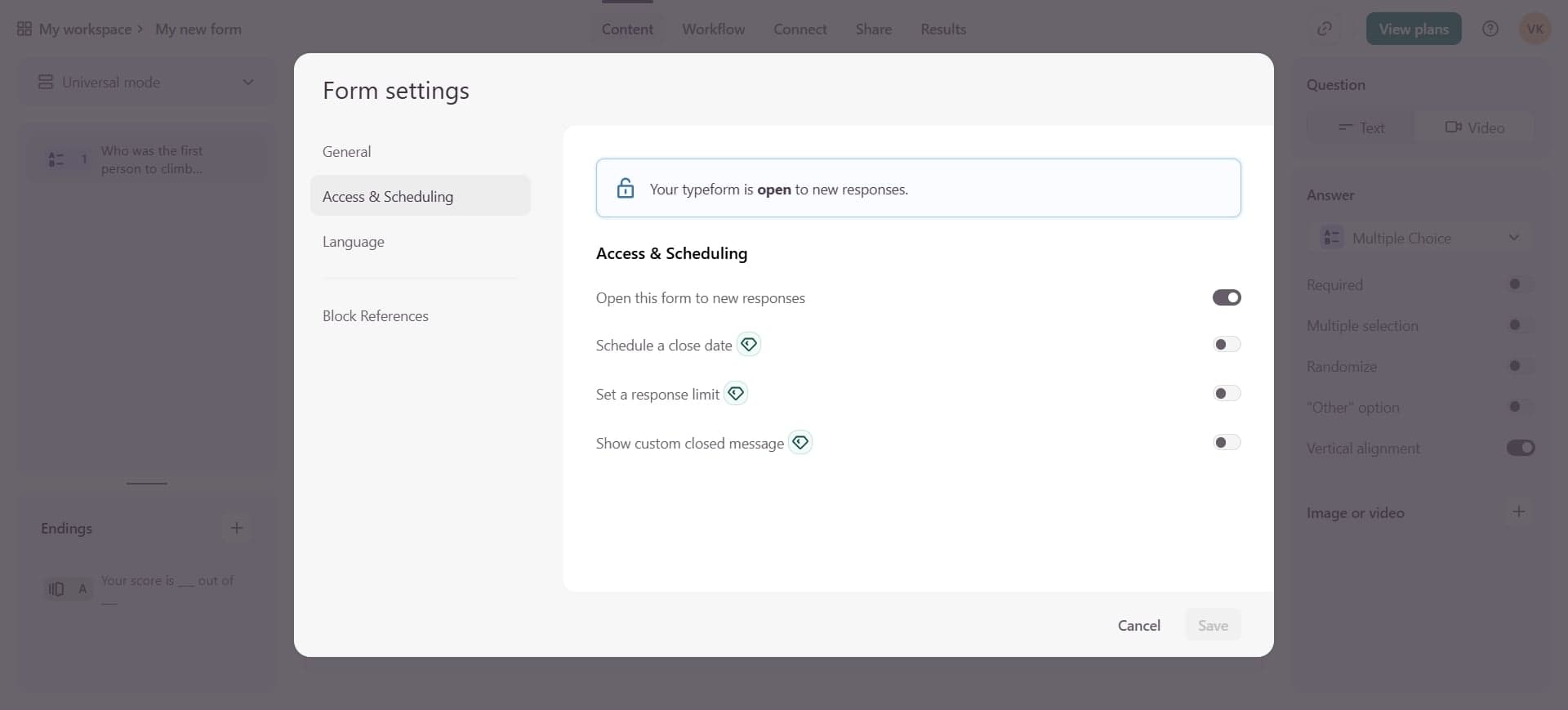Click the Universal mode layout icon
The image size is (1568, 710).
(46, 82)
